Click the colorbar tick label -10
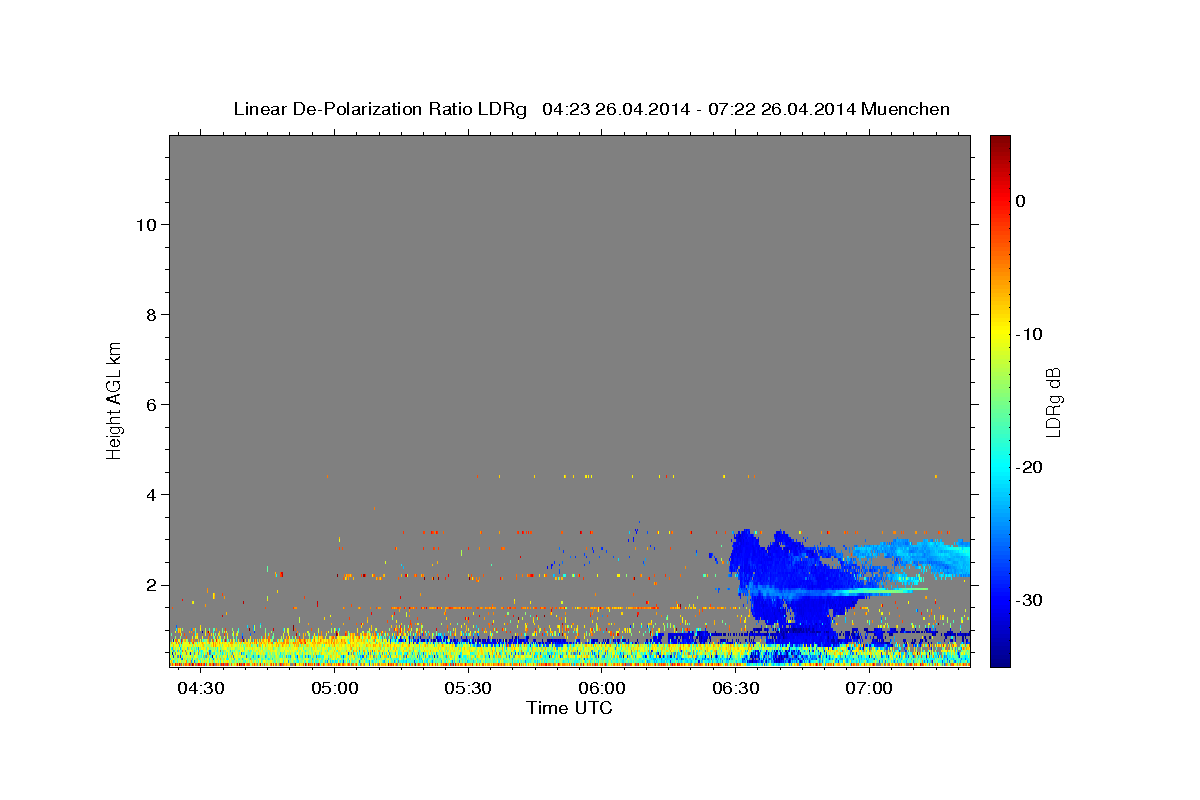This screenshot has height=800, width=1200. 1027,334
